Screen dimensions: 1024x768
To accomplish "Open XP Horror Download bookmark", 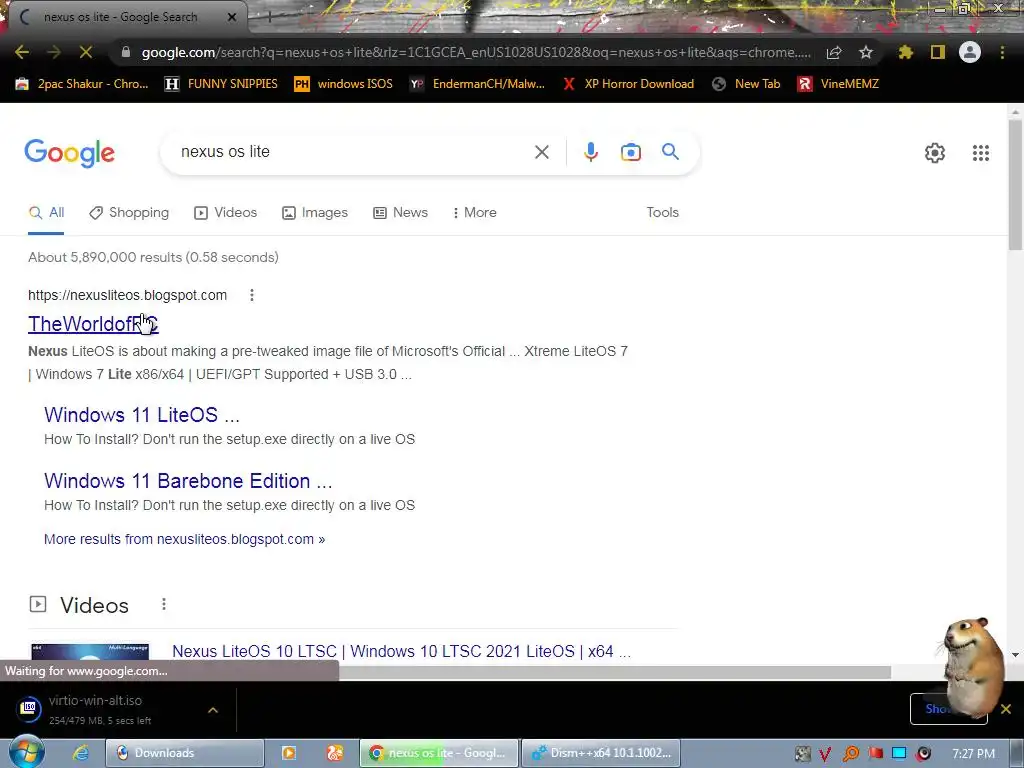I will 628,84.
